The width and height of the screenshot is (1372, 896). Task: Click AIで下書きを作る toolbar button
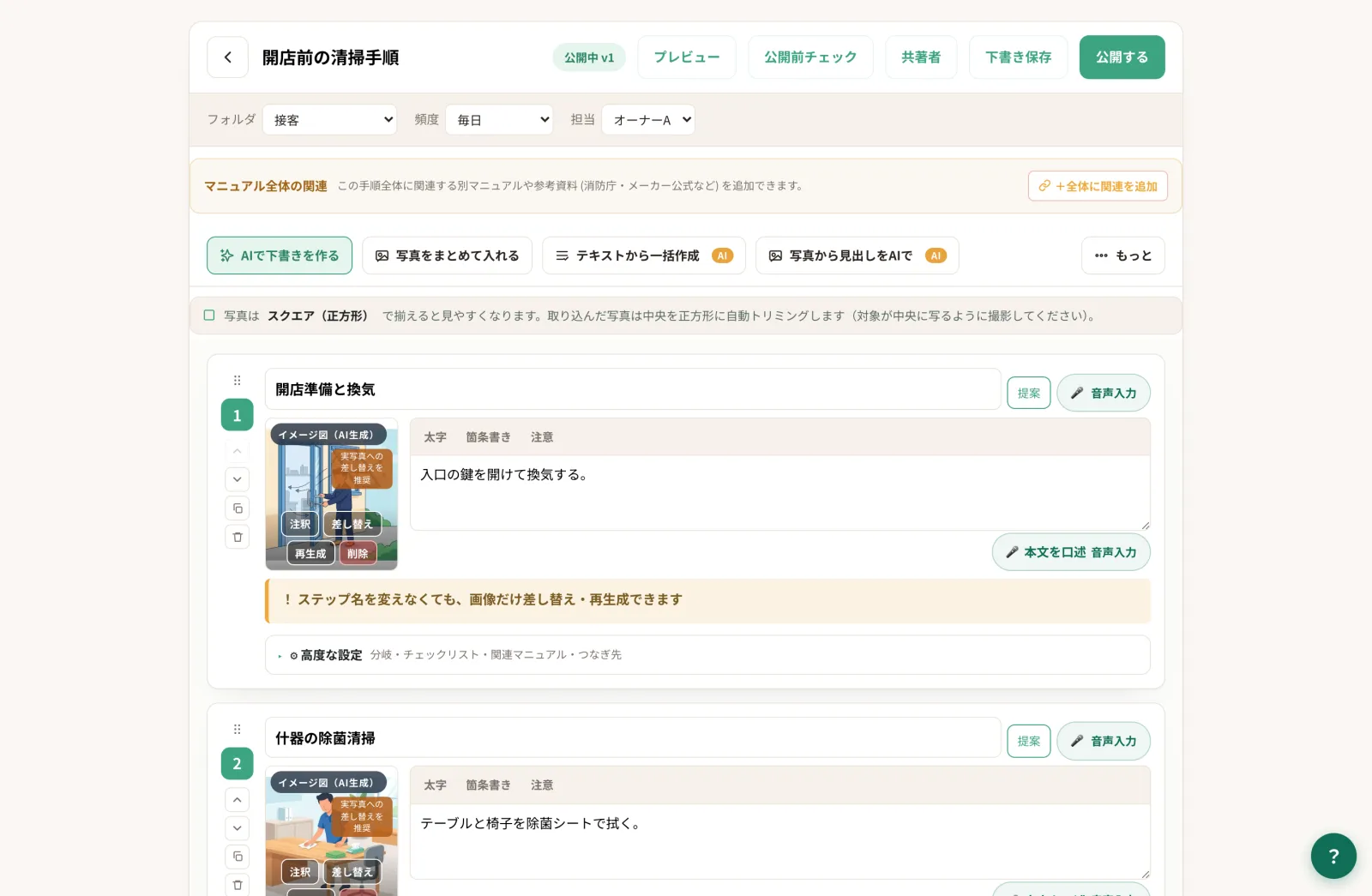280,256
